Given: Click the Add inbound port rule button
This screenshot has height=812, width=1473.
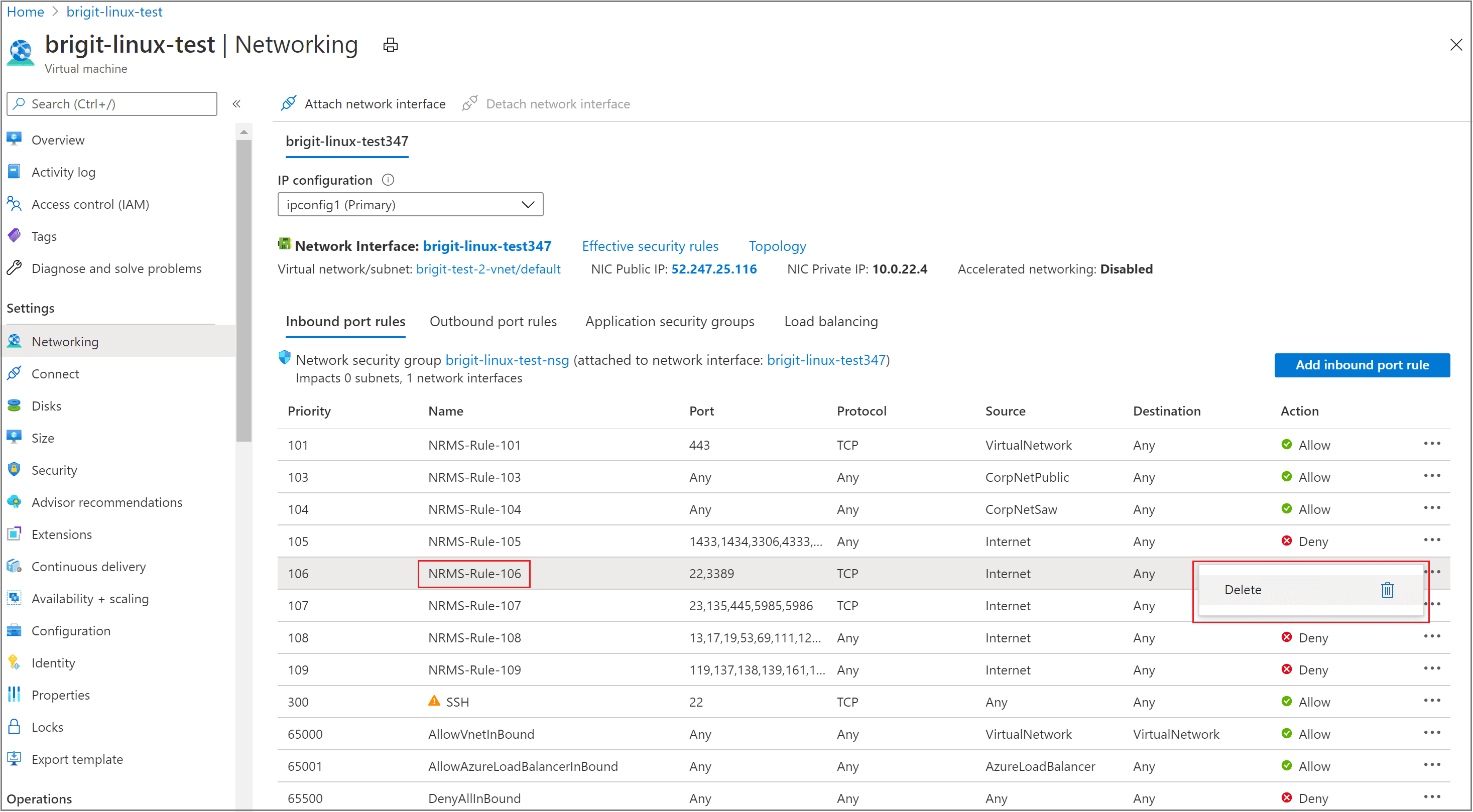Looking at the screenshot, I should [1362, 364].
